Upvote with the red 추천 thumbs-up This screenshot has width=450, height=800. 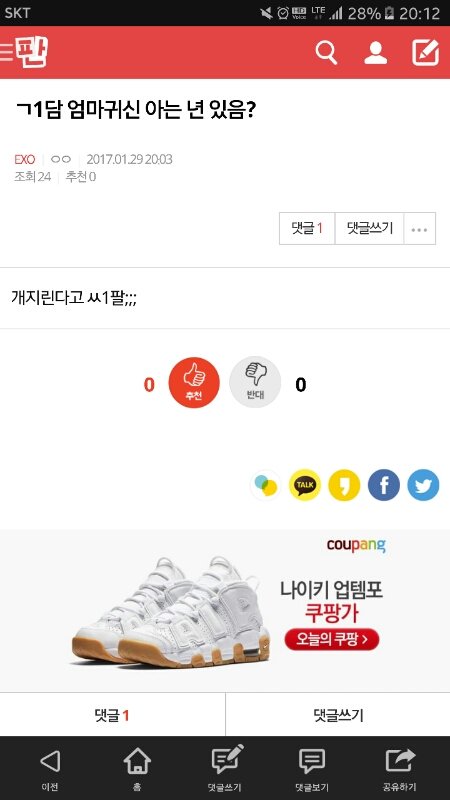(x=194, y=382)
